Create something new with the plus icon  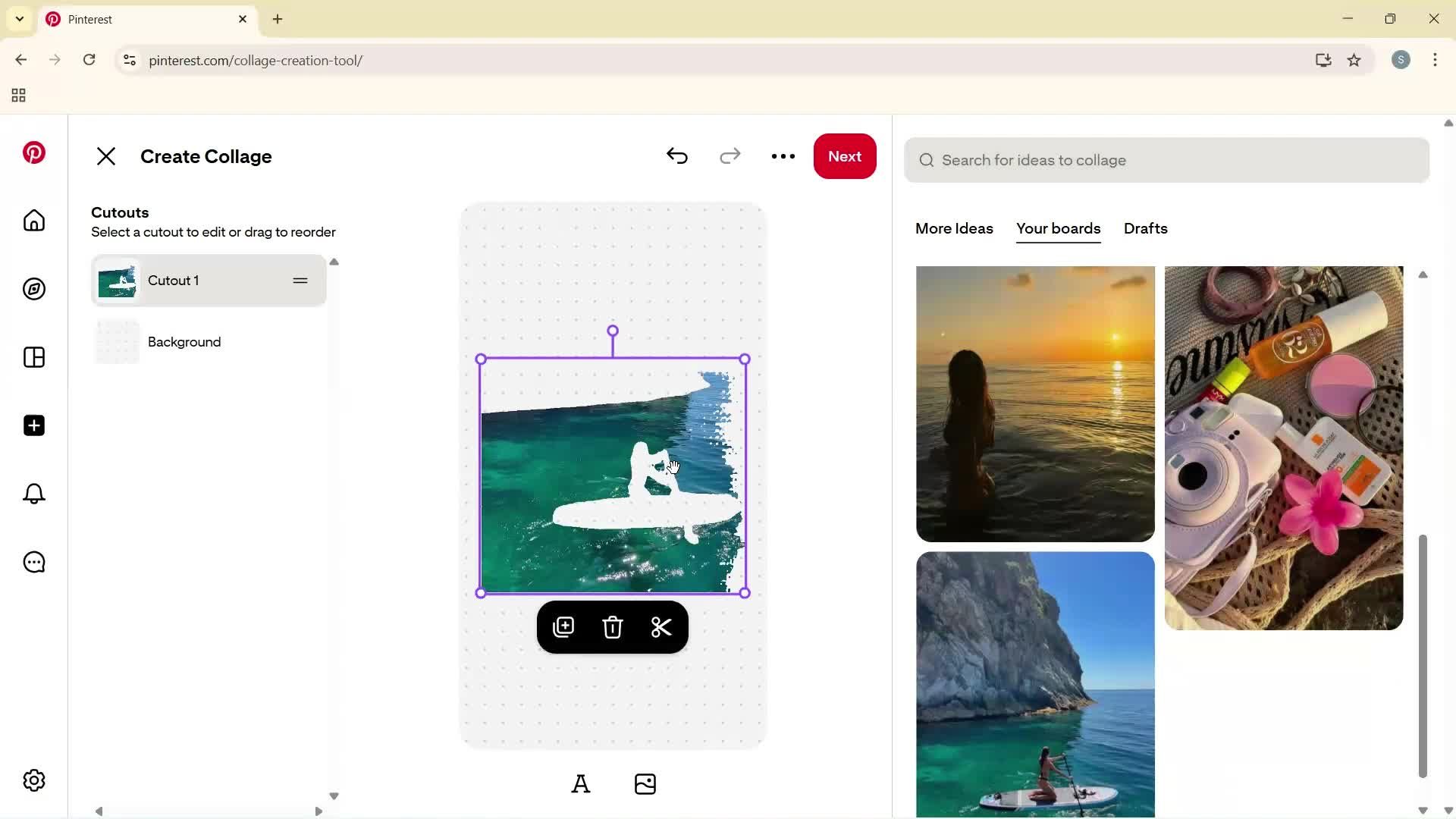click(x=33, y=425)
